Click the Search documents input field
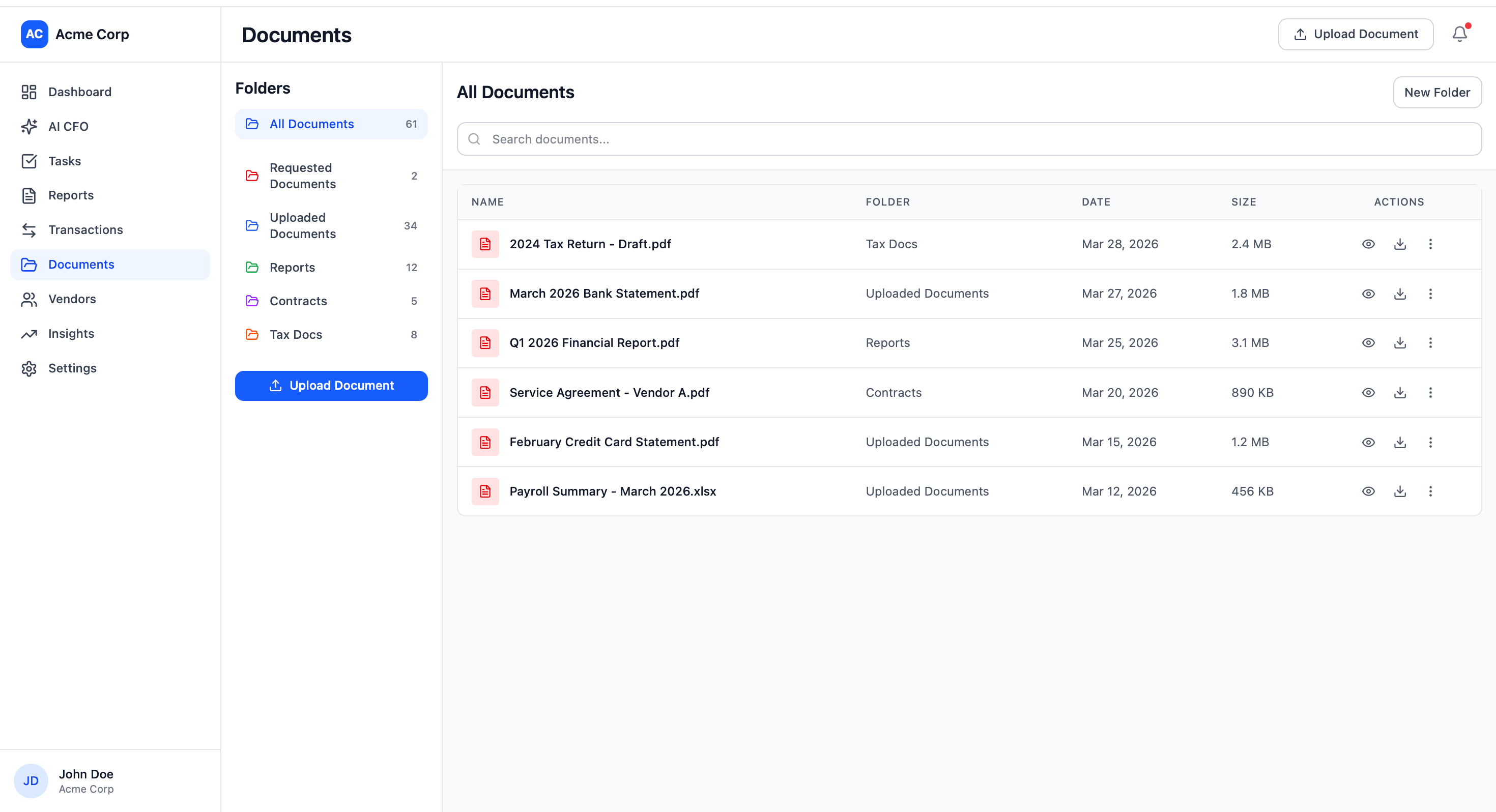The width and height of the screenshot is (1496, 812). click(x=969, y=139)
